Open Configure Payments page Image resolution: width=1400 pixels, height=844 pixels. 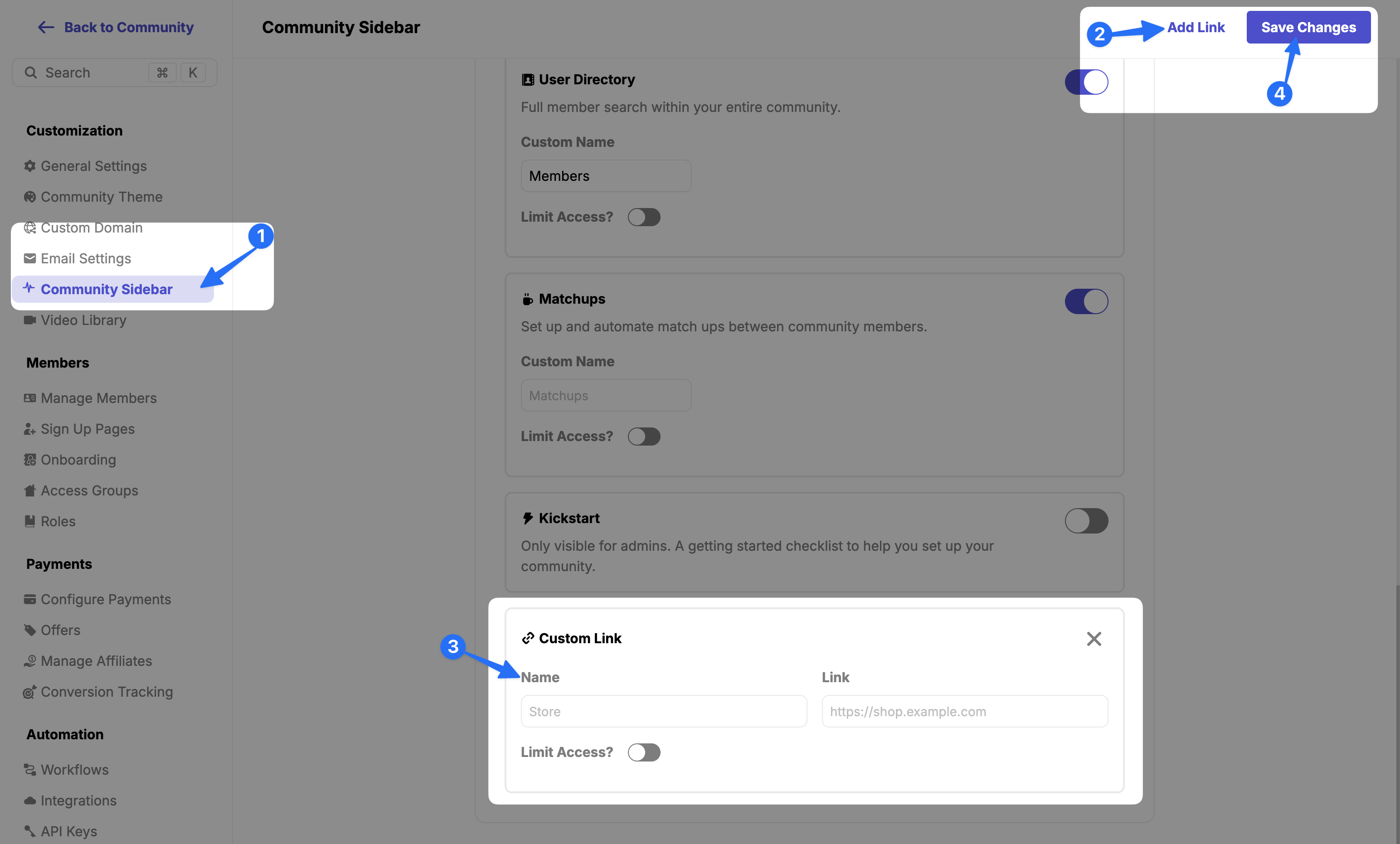coord(106,599)
